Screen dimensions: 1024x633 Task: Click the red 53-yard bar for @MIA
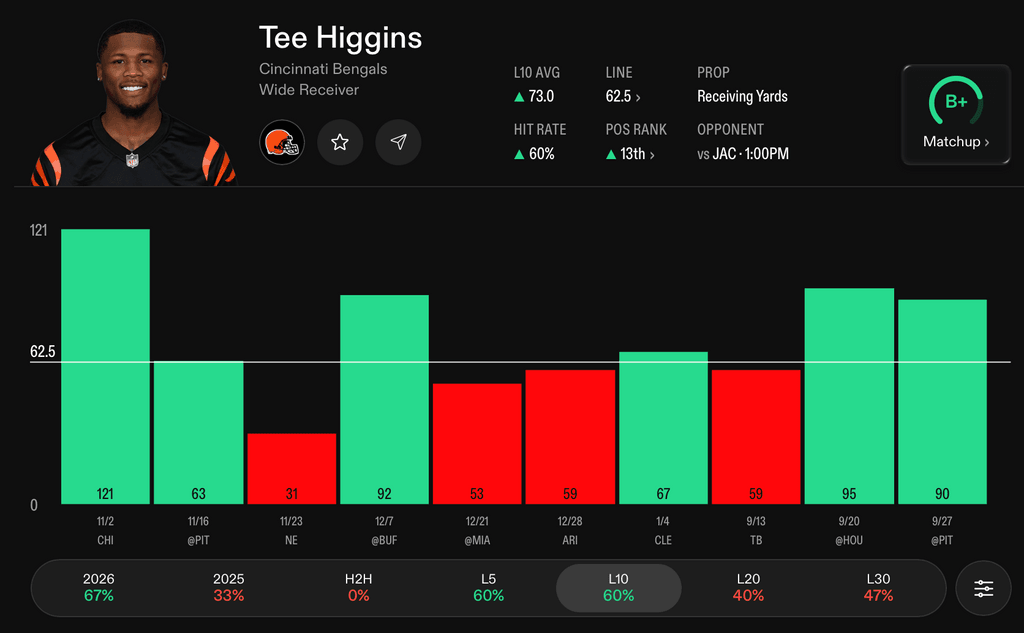477,444
